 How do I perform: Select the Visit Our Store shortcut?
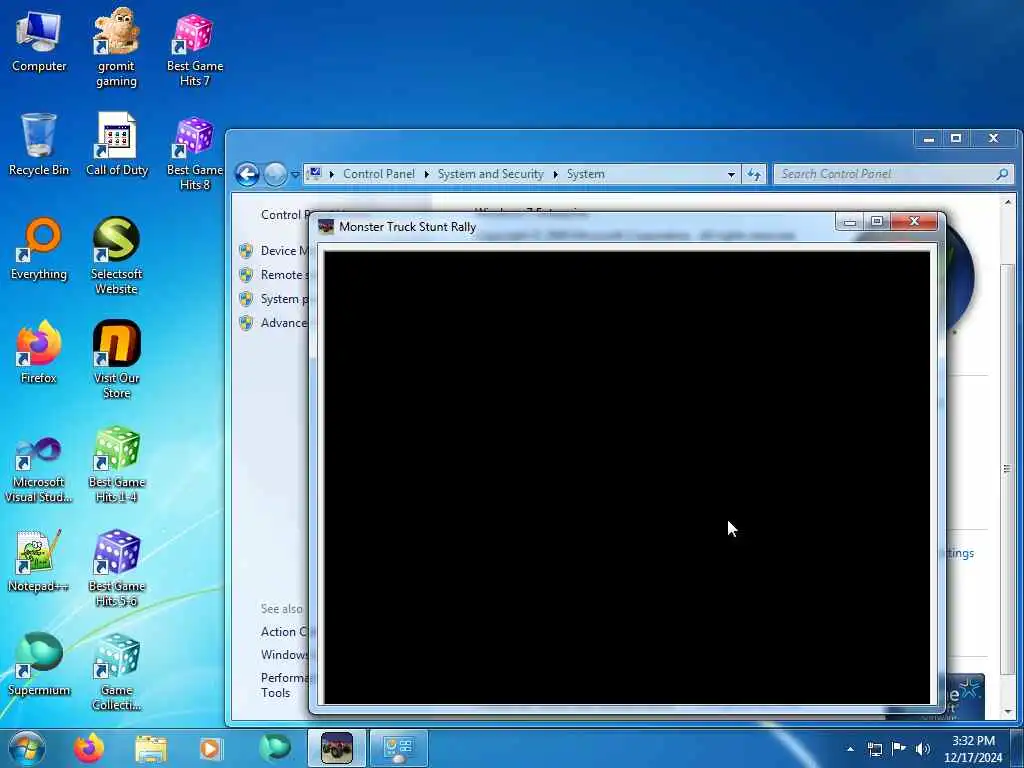[116, 360]
